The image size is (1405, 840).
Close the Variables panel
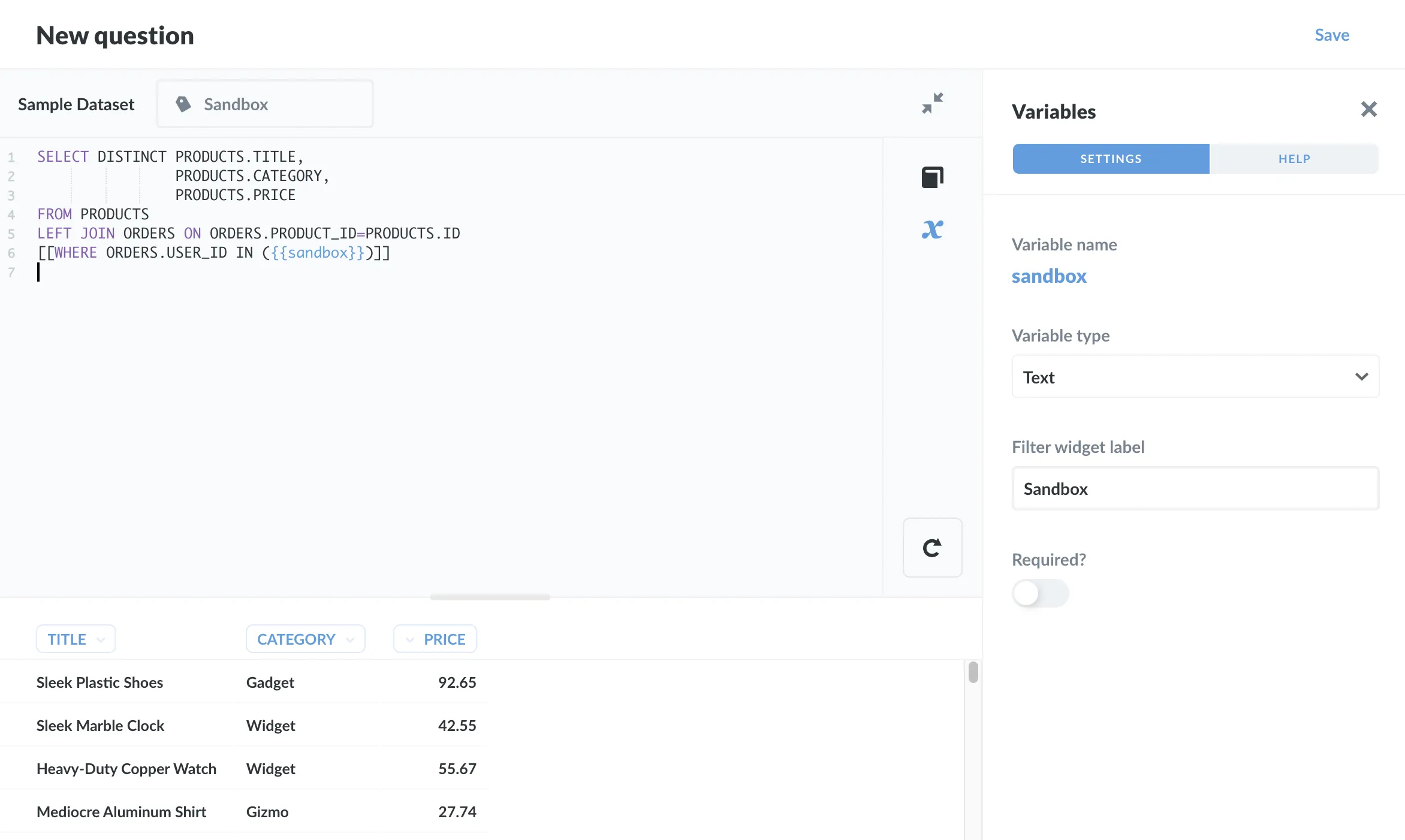tap(1368, 109)
